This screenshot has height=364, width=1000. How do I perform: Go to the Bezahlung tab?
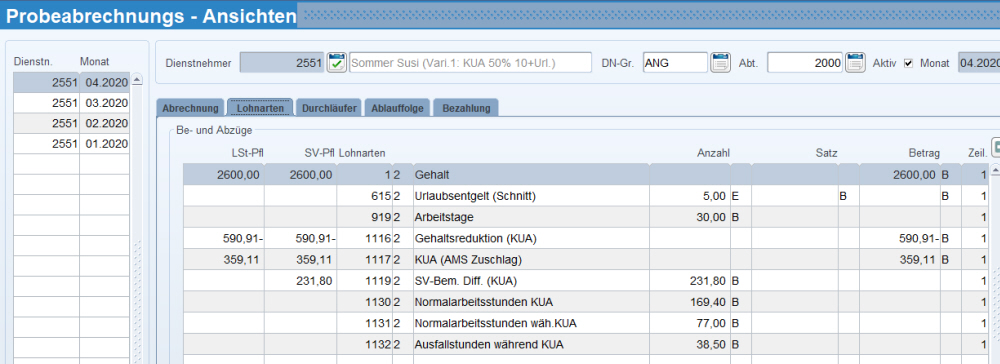point(466,108)
